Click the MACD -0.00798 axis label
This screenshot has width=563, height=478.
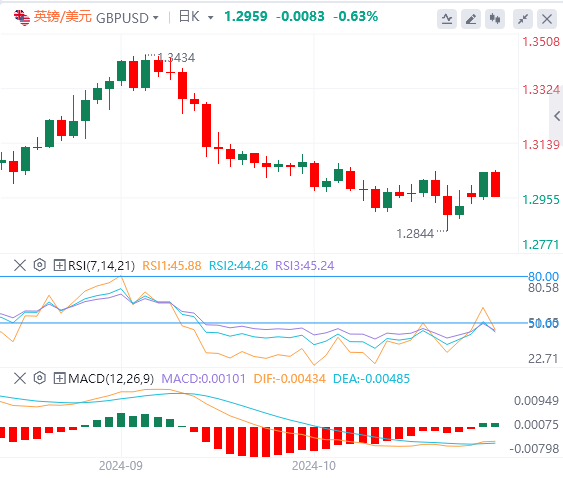534,449
